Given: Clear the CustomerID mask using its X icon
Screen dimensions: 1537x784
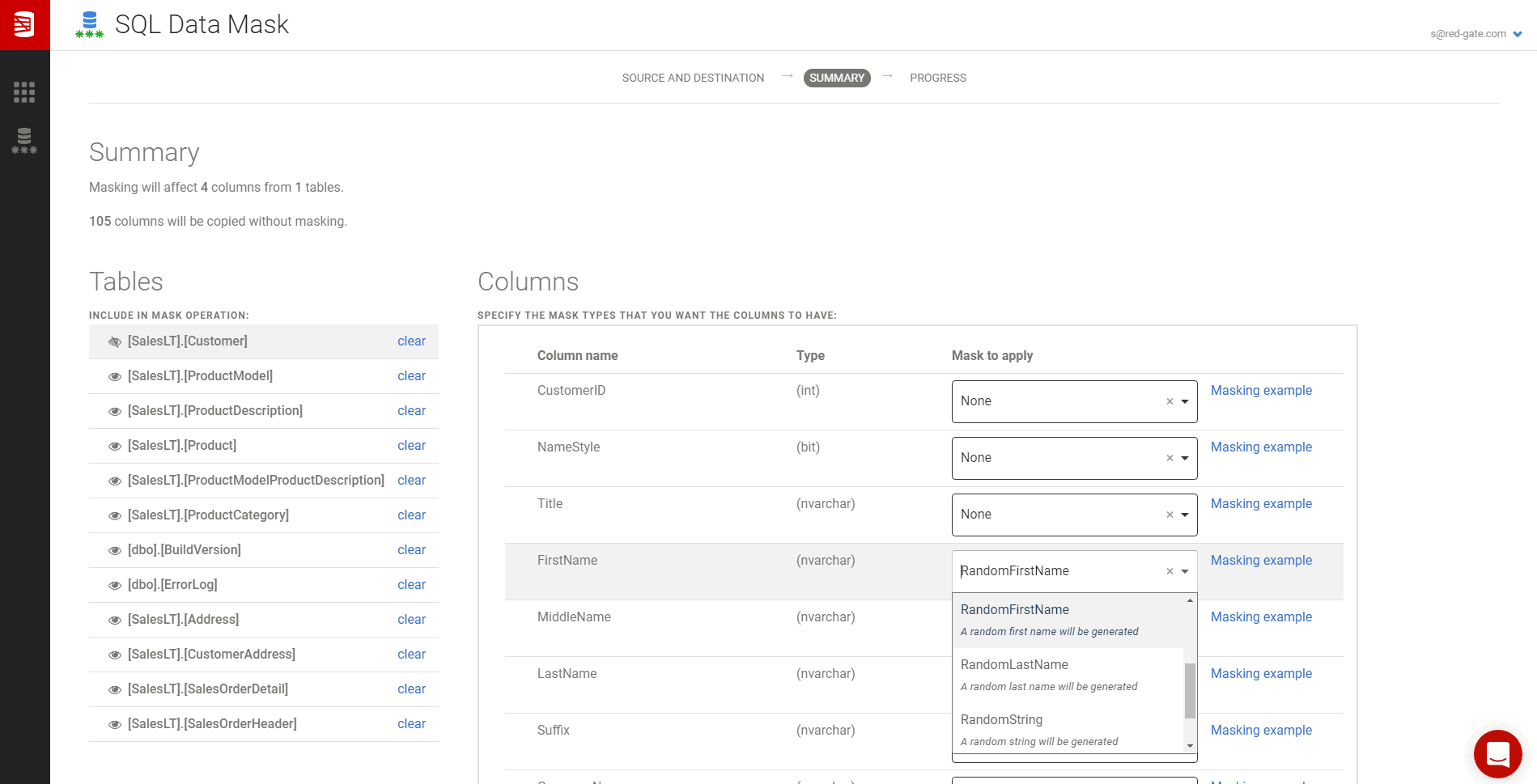Looking at the screenshot, I should click(x=1170, y=401).
